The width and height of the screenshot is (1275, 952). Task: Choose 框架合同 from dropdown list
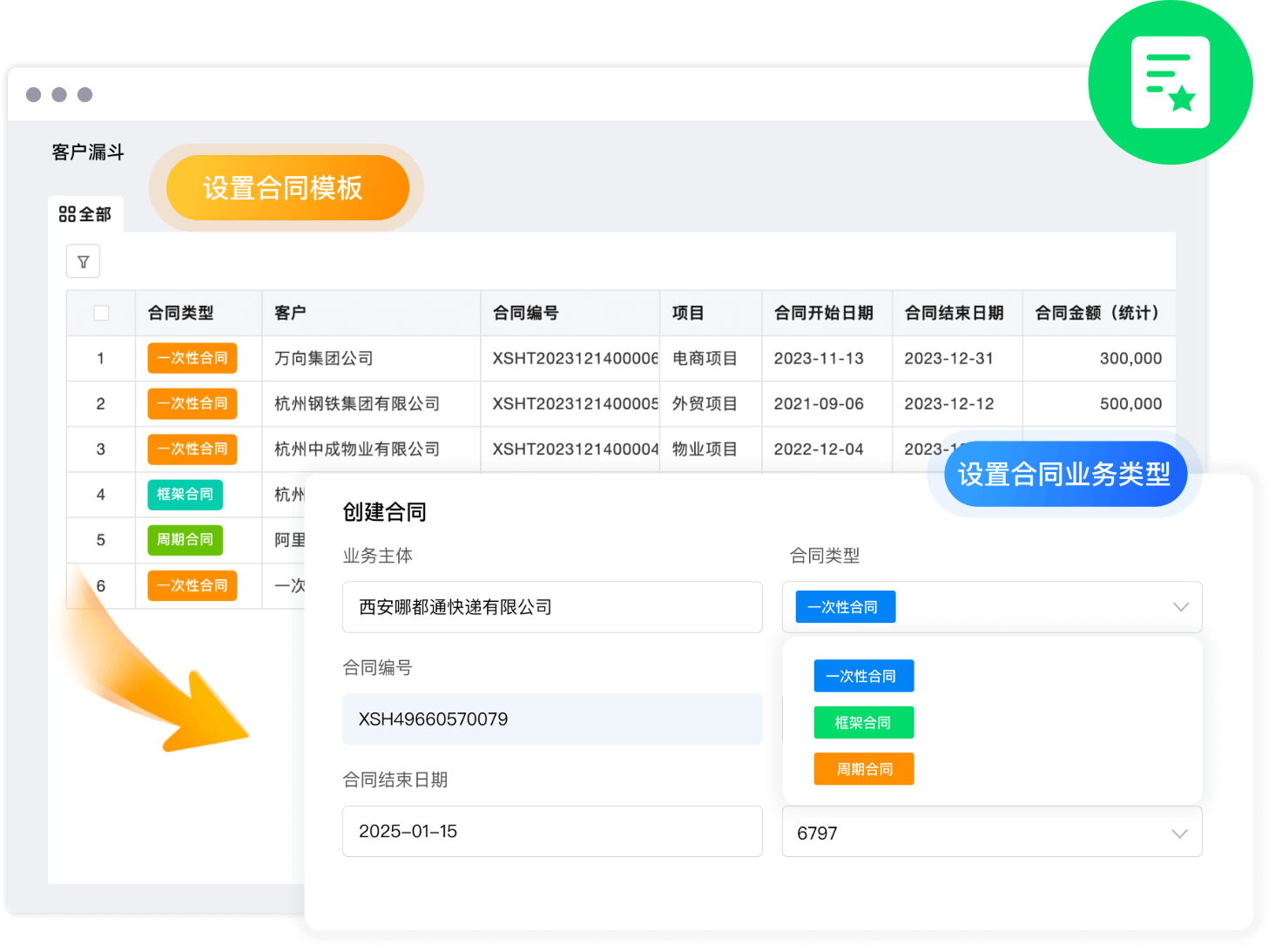863,722
